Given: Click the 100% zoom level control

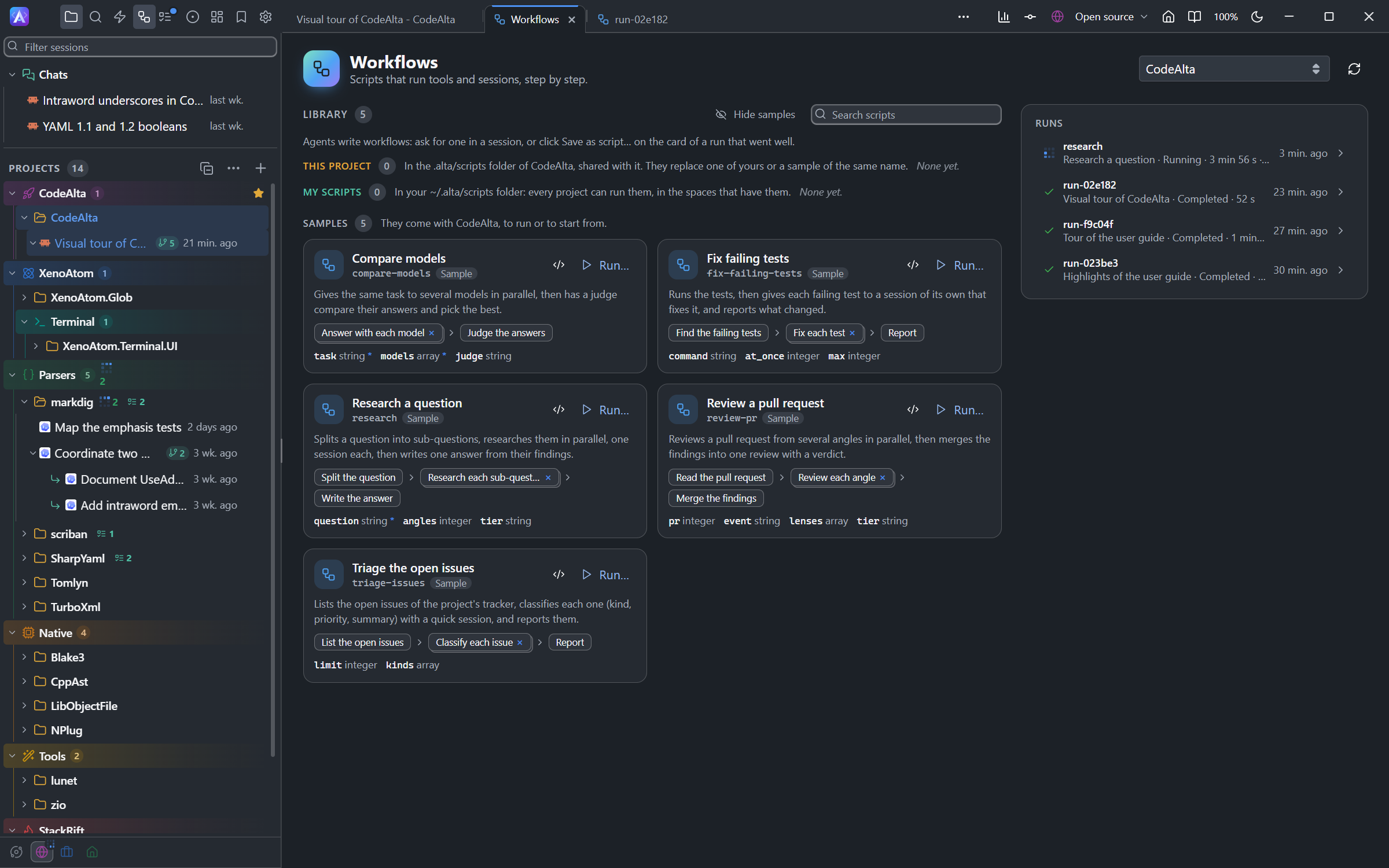Looking at the screenshot, I should tap(1225, 17).
